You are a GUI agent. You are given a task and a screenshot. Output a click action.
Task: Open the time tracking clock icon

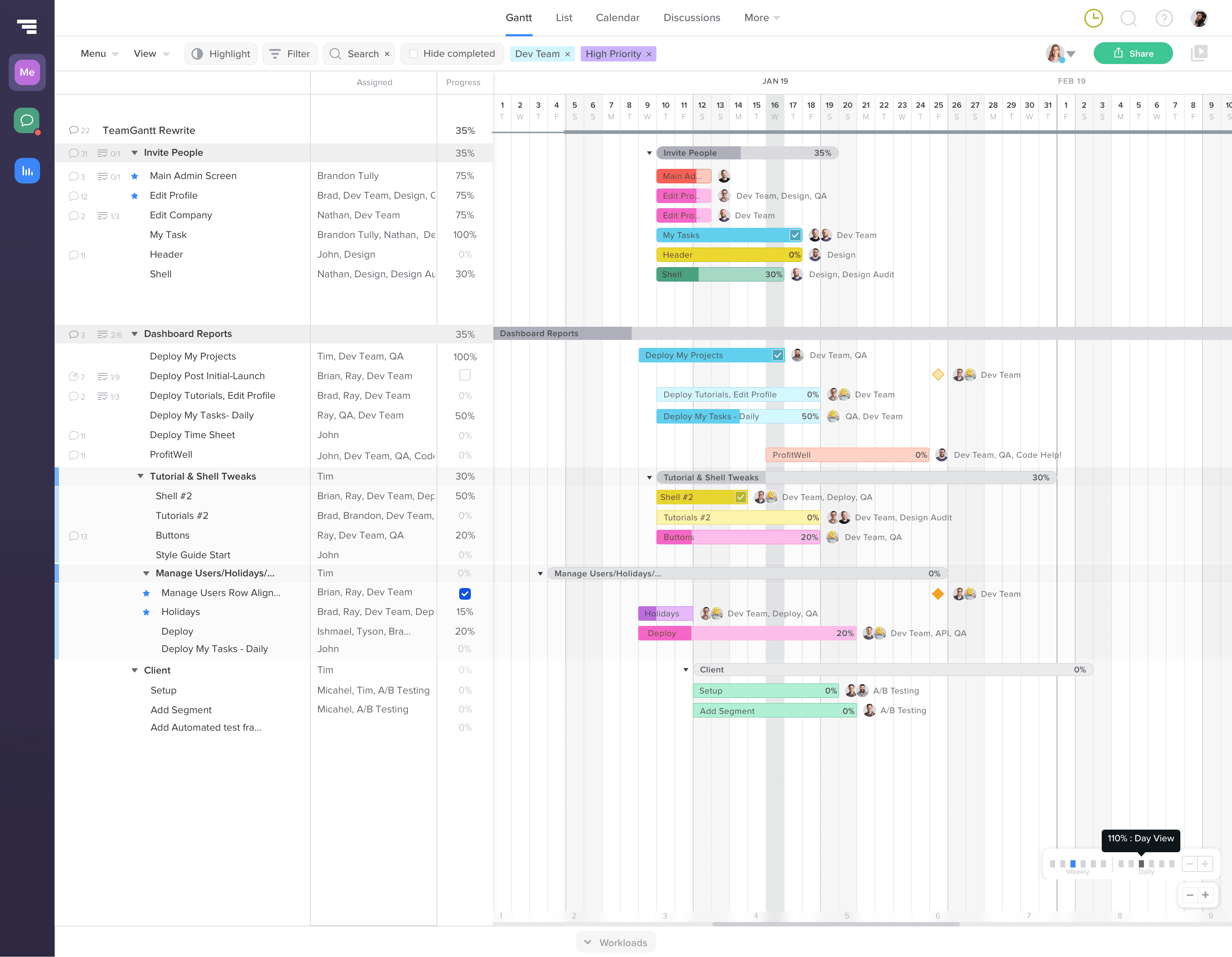1093,18
